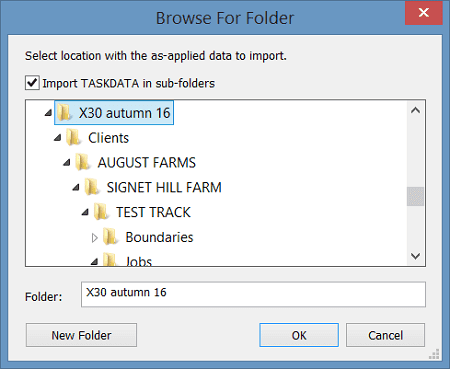Image resolution: width=450 pixels, height=369 pixels.
Task: Collapse the TEST TRACK tree node
Action: point(85,212)
